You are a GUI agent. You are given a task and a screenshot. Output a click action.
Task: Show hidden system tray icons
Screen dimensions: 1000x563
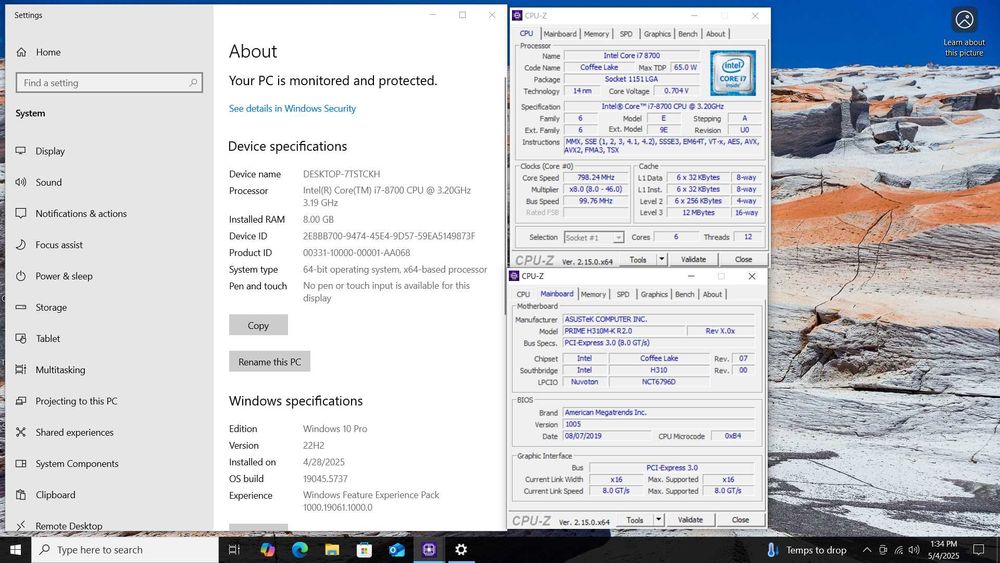(867, 550)
